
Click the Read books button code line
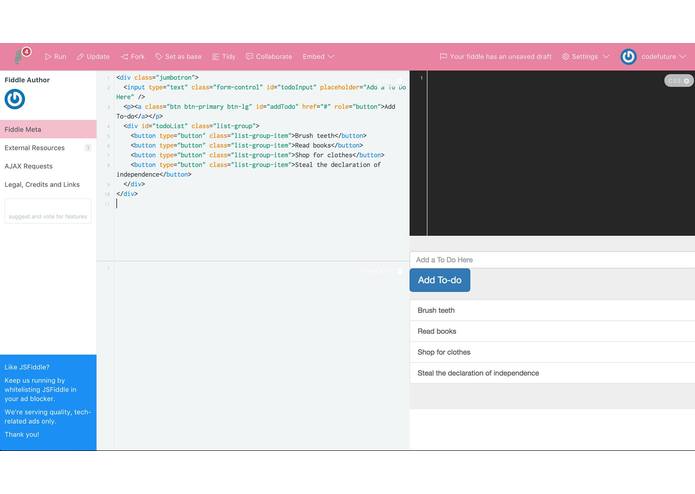click(x=247, y=146)
